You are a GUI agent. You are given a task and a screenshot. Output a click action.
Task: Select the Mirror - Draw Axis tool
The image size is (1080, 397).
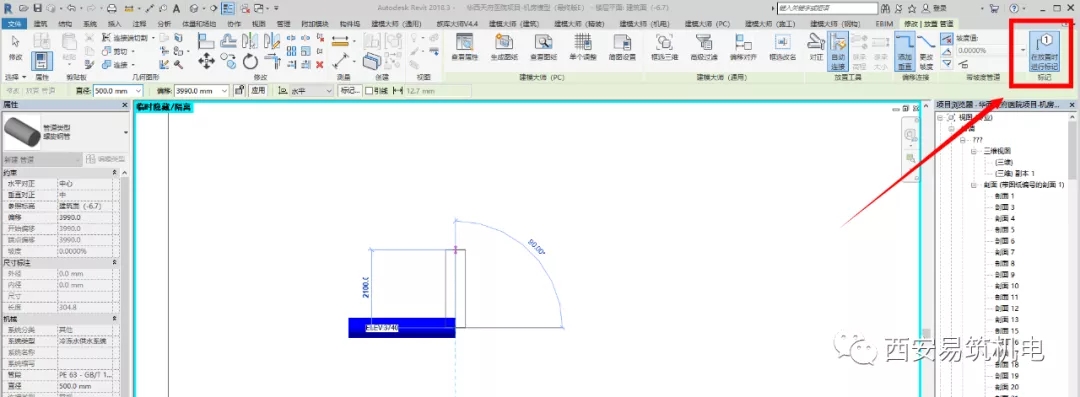pos(271,42)
